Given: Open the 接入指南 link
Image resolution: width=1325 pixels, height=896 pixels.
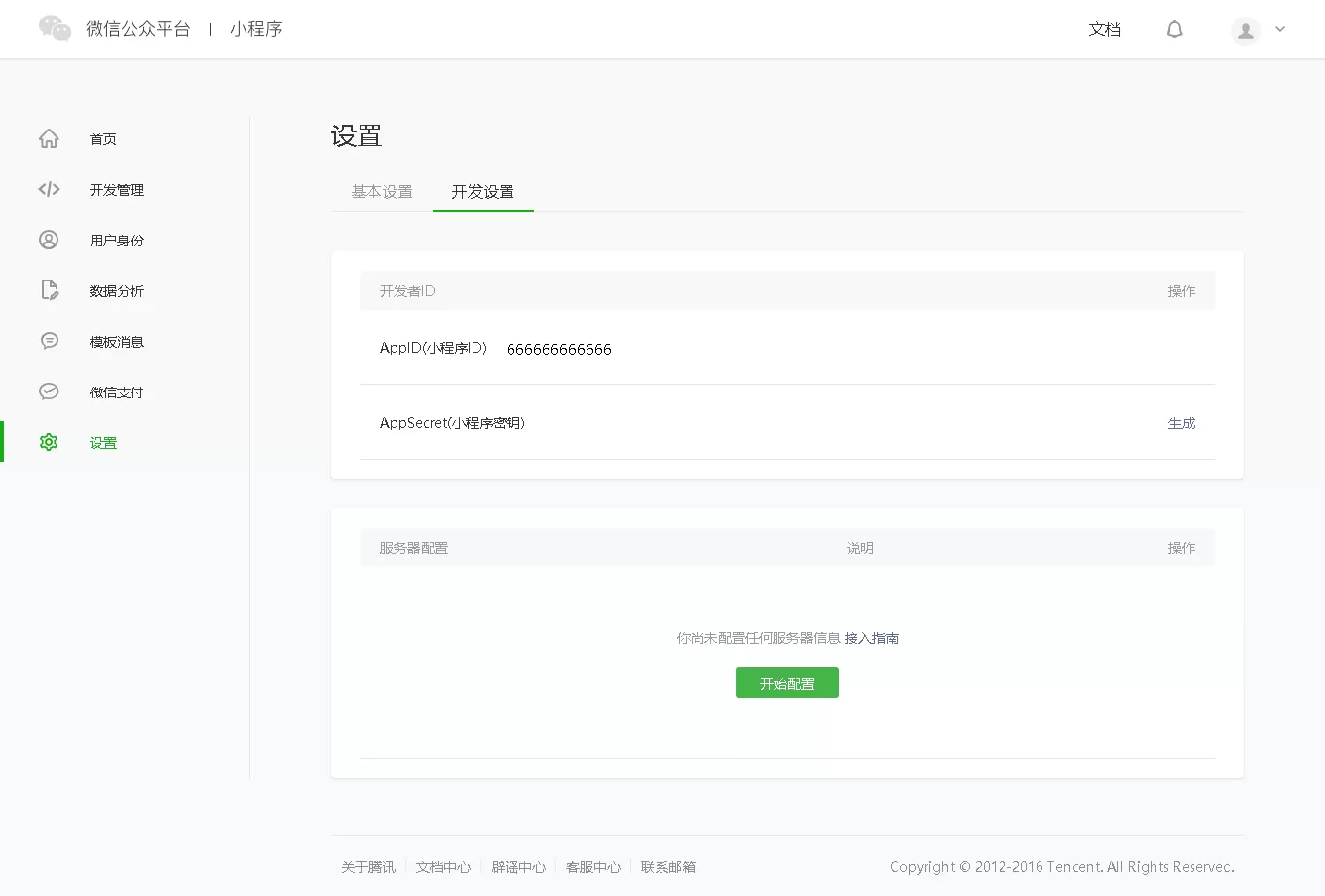Looking at the screenshot, I should tap(872, 638).
